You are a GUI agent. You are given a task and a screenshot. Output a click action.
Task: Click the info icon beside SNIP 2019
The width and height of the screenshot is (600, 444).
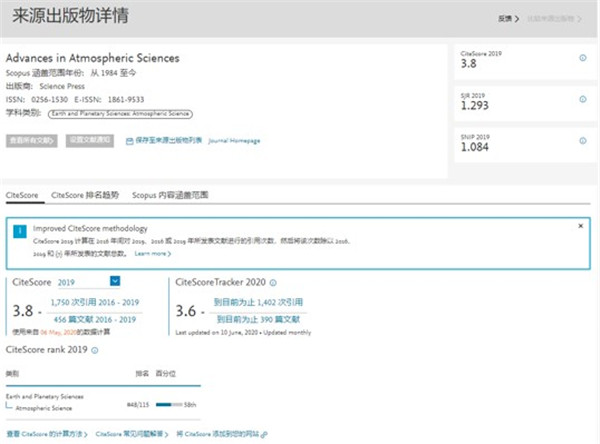point(583,137)
